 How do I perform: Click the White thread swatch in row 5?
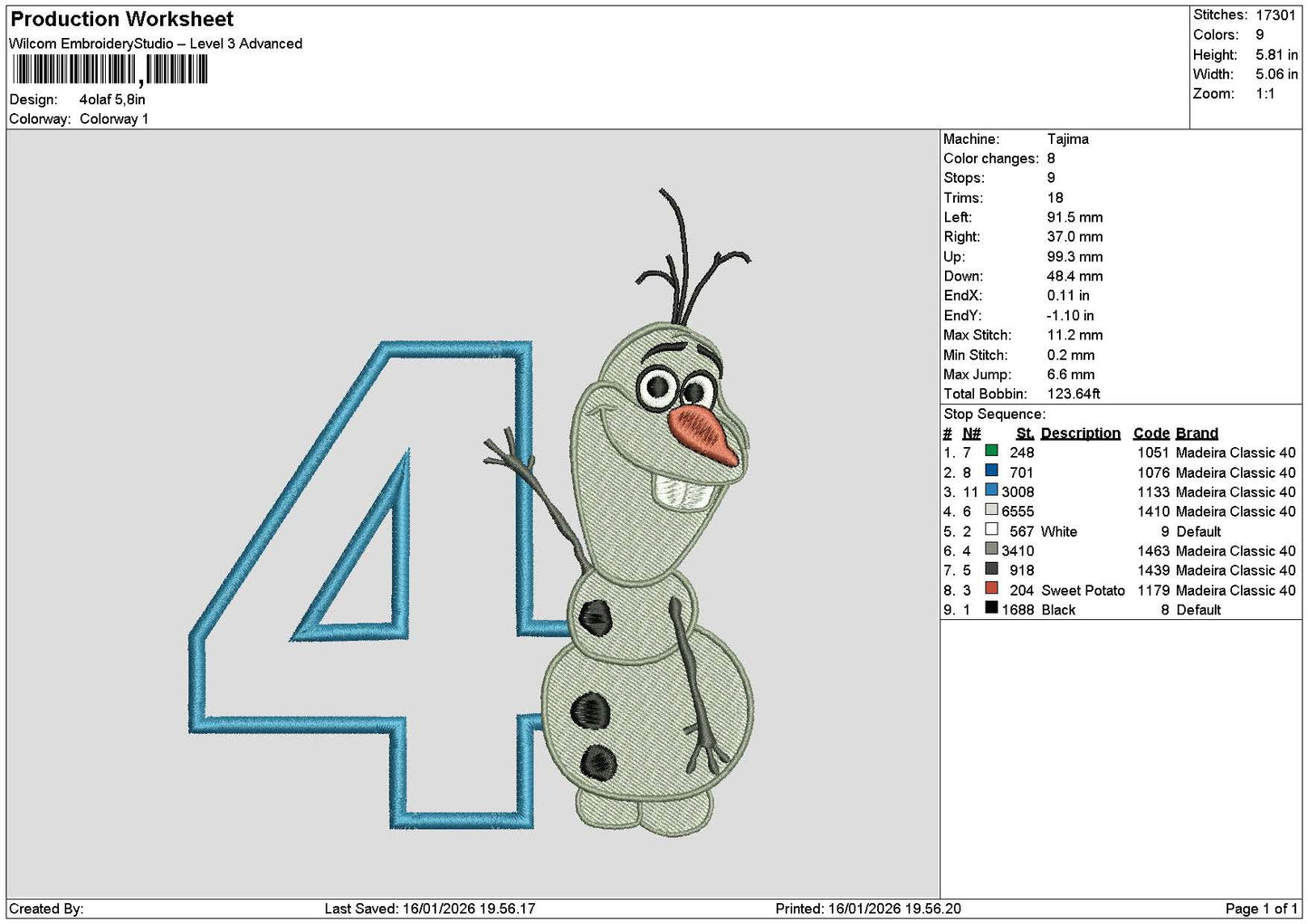[x=991, y=529]
